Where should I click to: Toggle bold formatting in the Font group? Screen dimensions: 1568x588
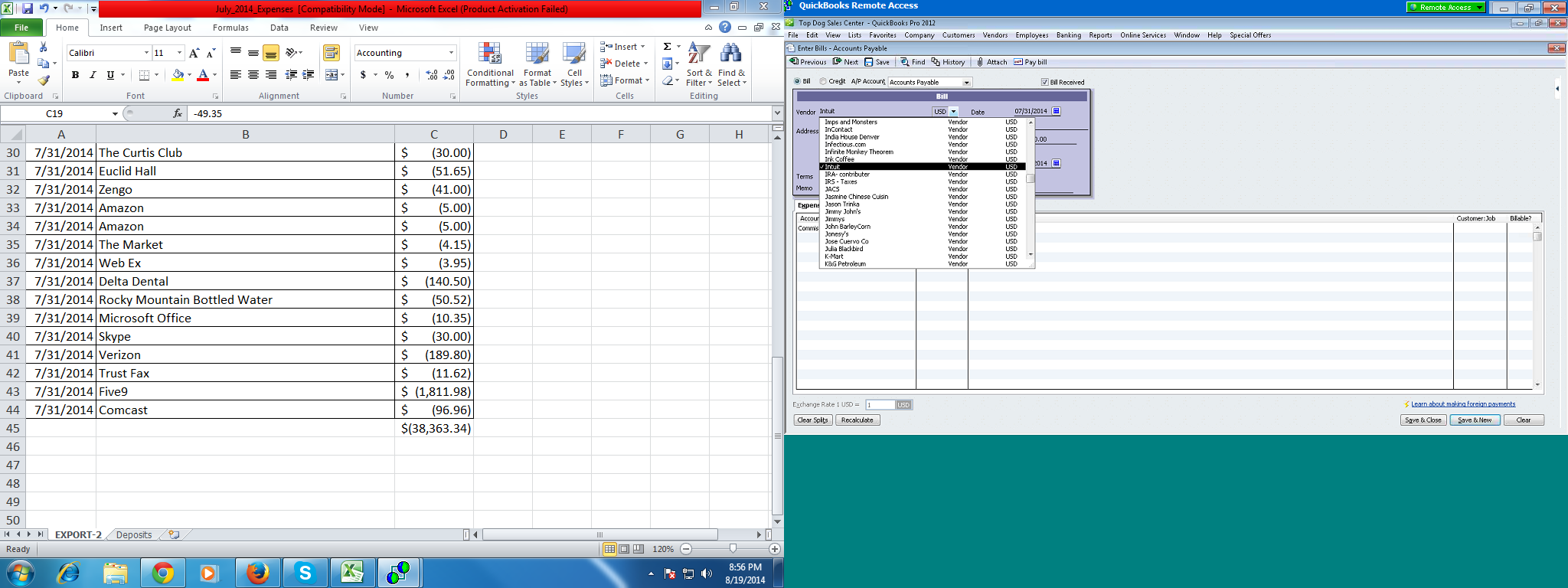coord(75,75)
